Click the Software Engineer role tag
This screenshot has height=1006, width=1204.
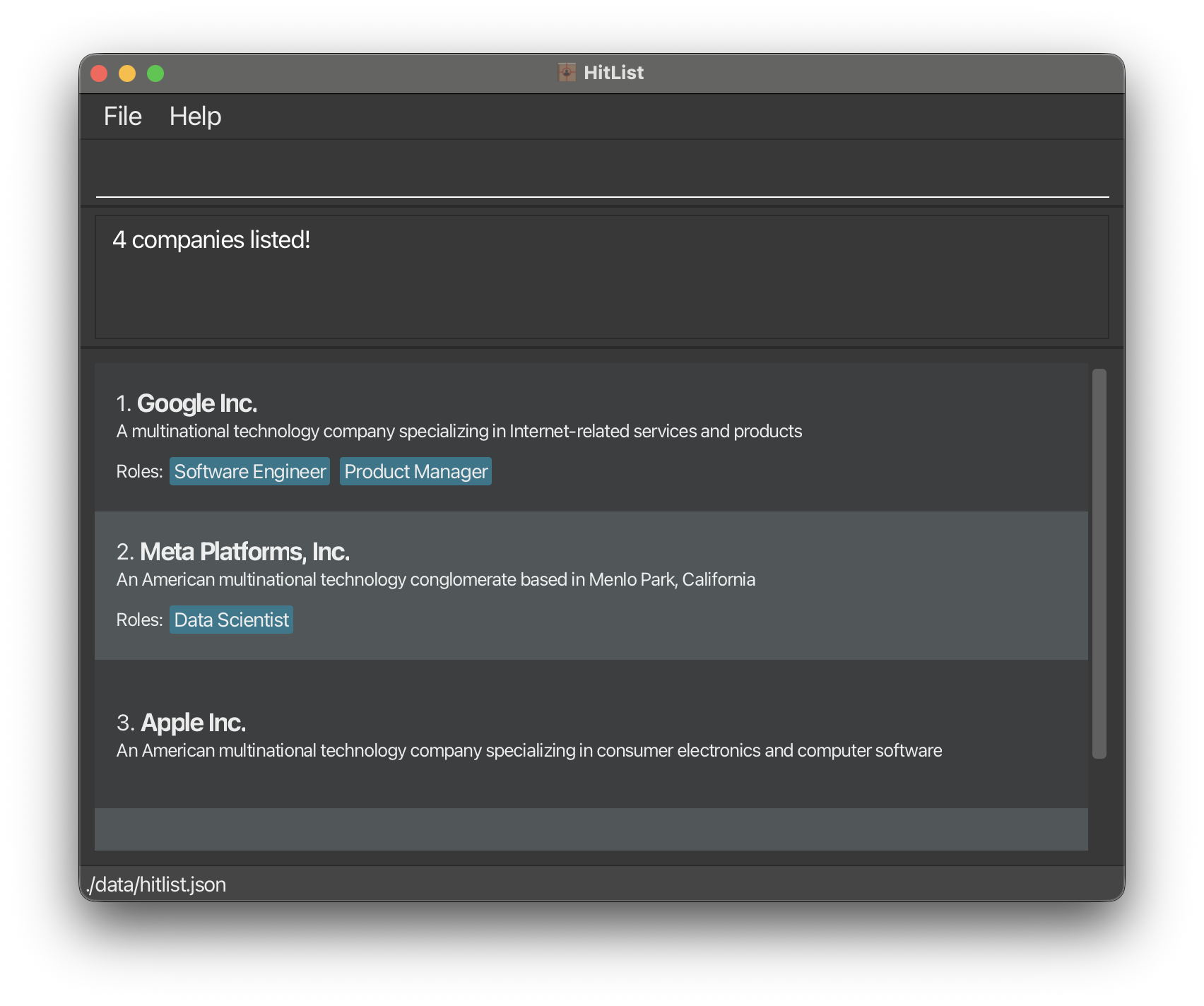click(x=250, y=471)
